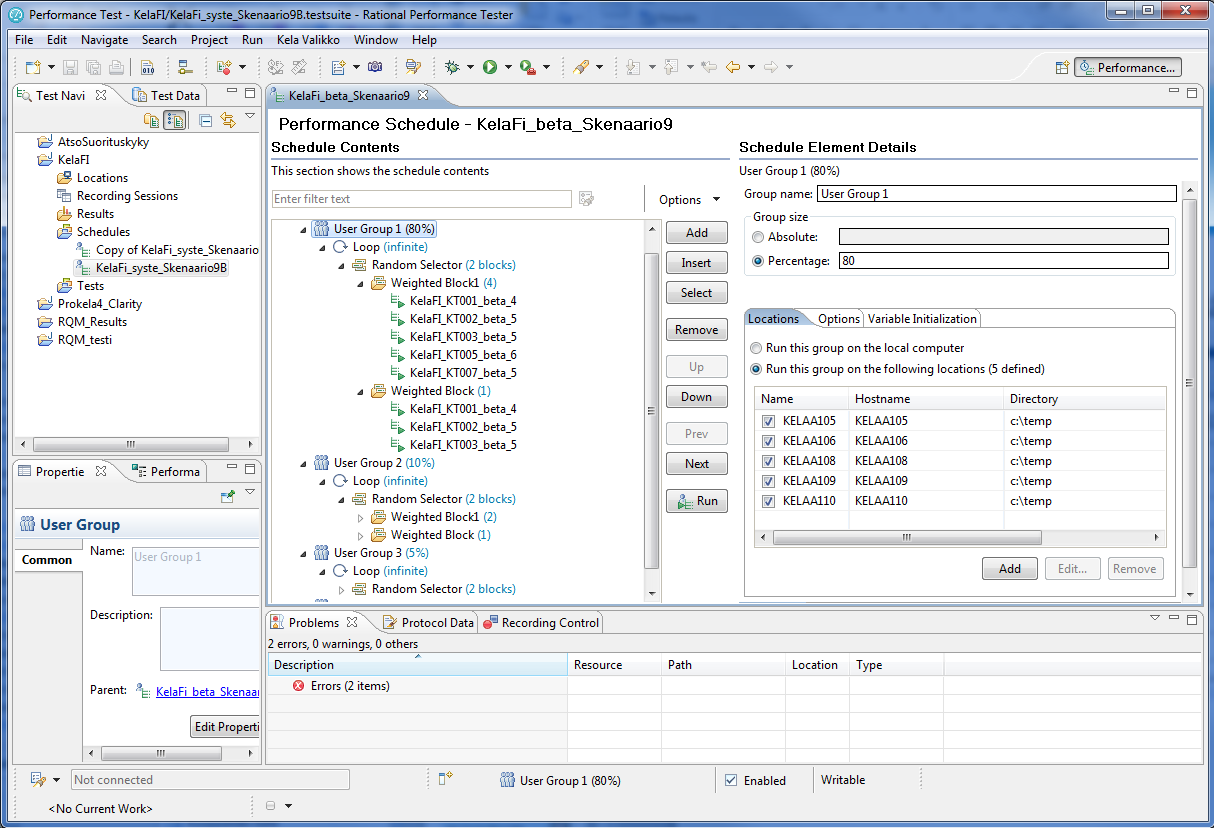The image size is (1214, 828).
Task: Click the camera capture toolbar icon
Action: (375, 67)
